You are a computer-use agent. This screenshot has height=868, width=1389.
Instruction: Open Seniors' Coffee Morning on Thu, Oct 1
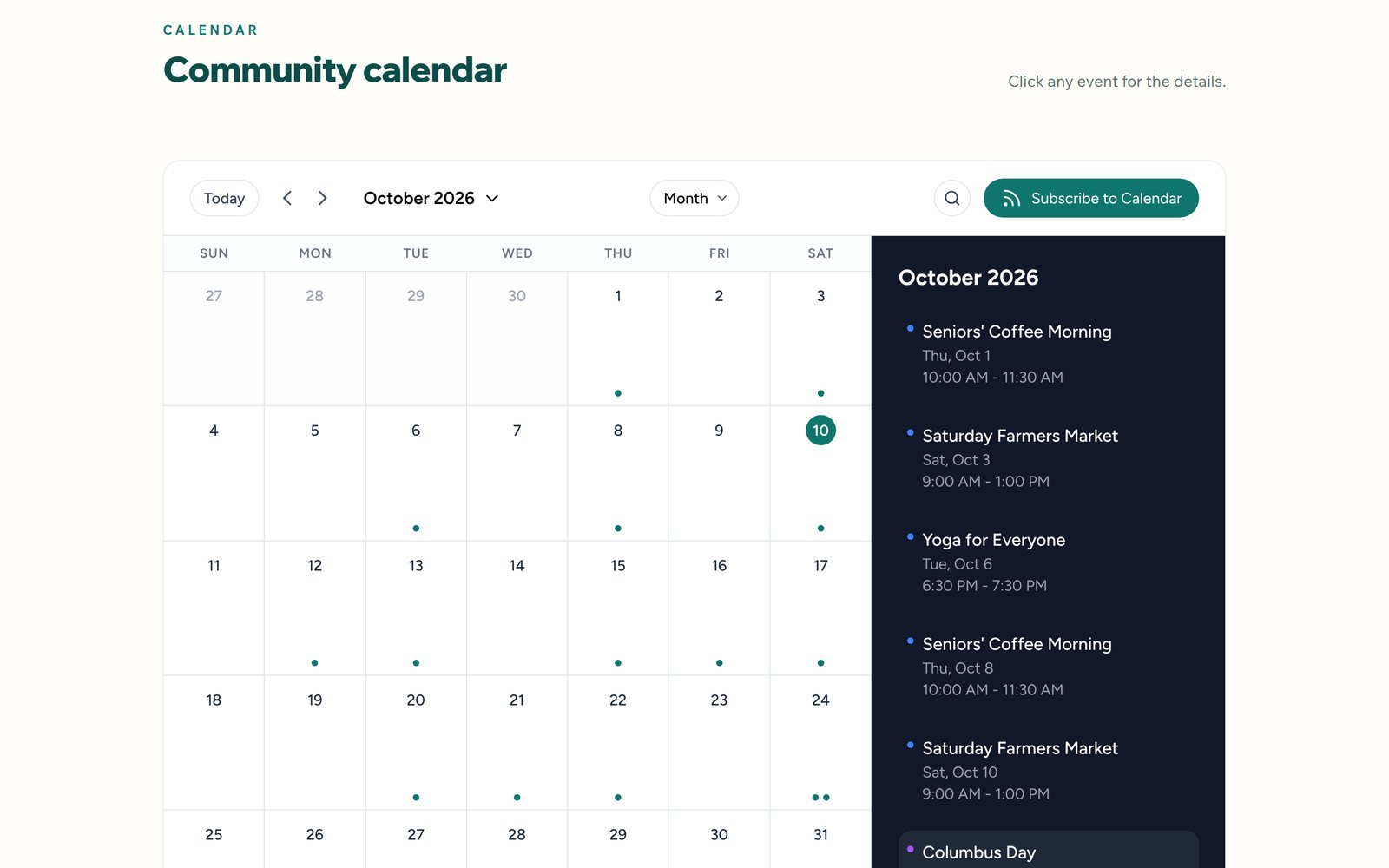click(1048, 354)
